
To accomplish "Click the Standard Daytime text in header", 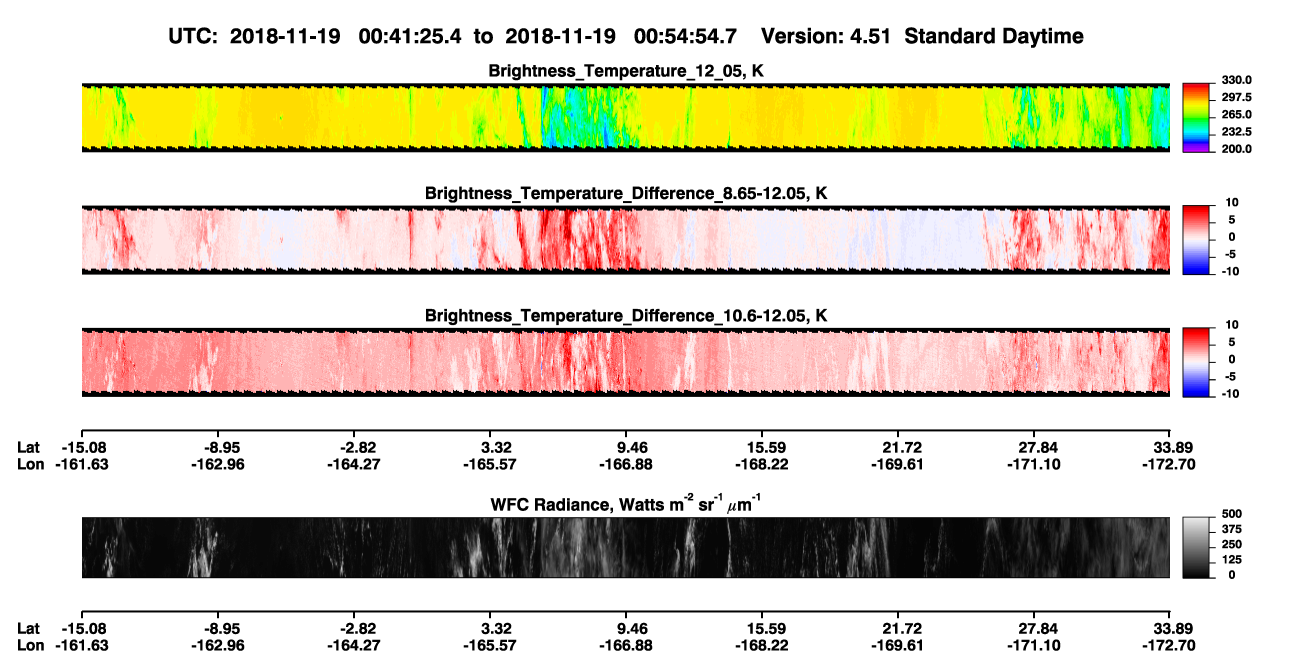I will 994,36.
